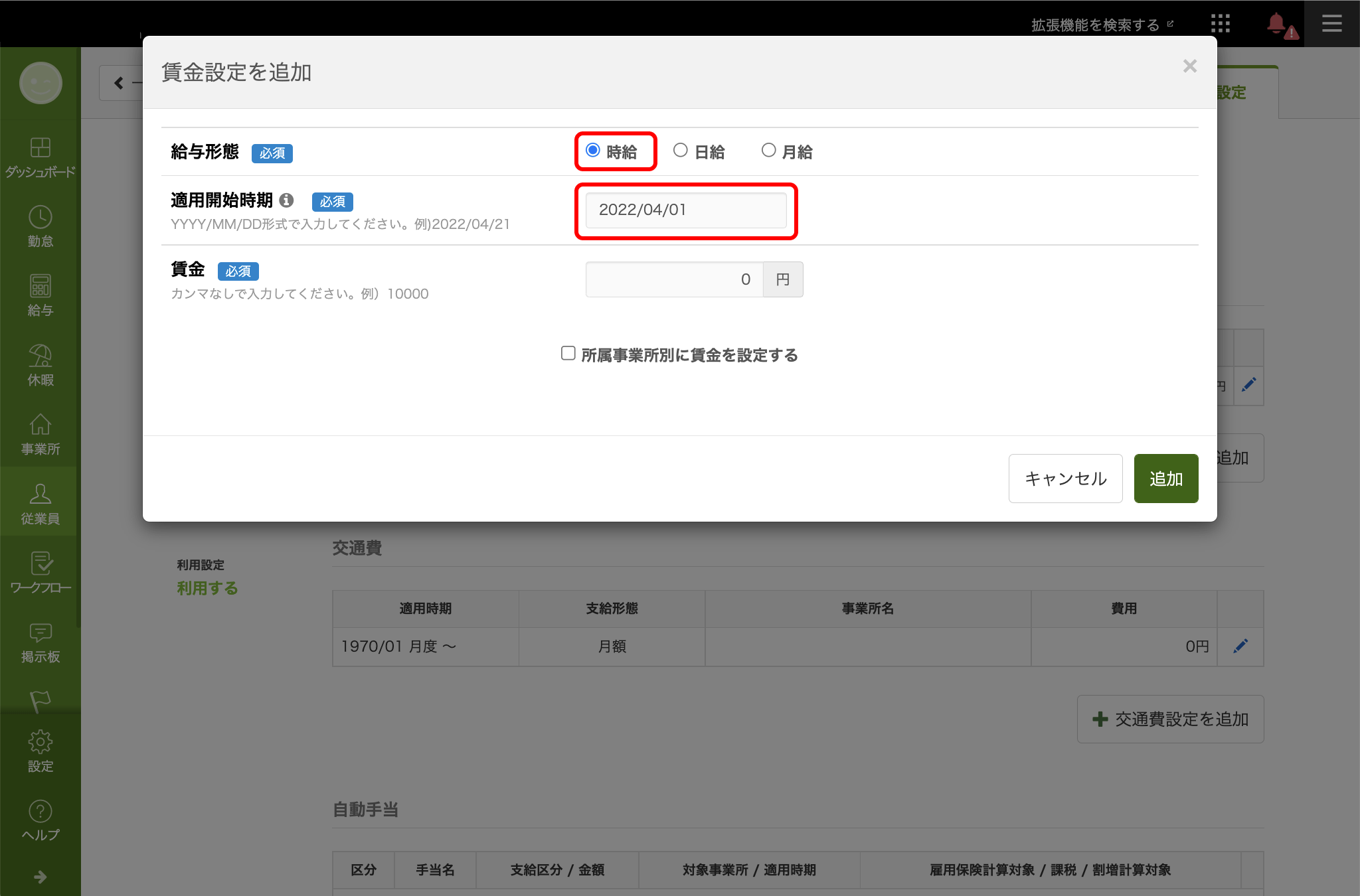The image size is (1360, 896).
Task: Select the 月給 radio button
Action: [x=768, y=151]
